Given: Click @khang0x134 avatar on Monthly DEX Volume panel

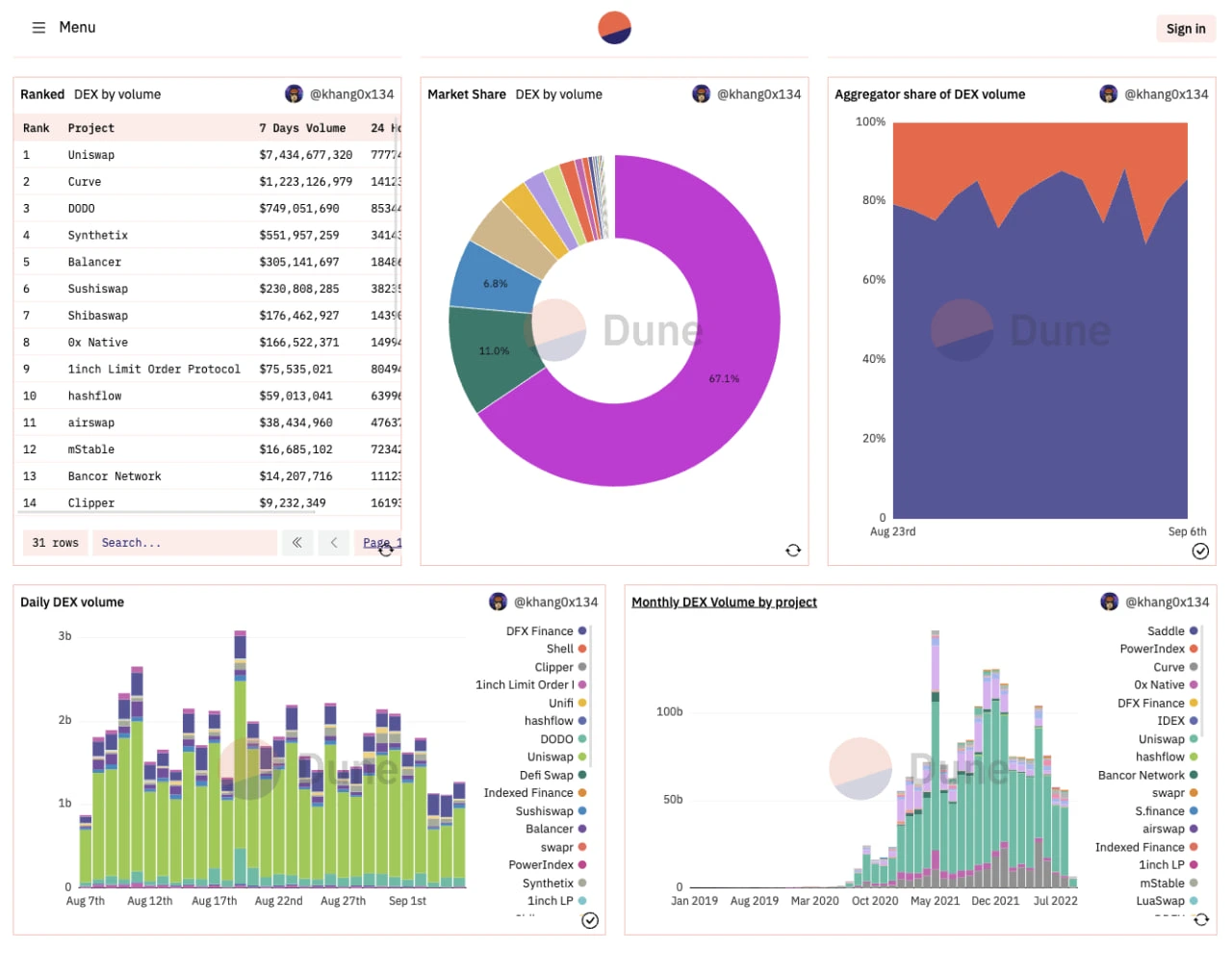Looking at the screenshot, I should pos(1108,601).
